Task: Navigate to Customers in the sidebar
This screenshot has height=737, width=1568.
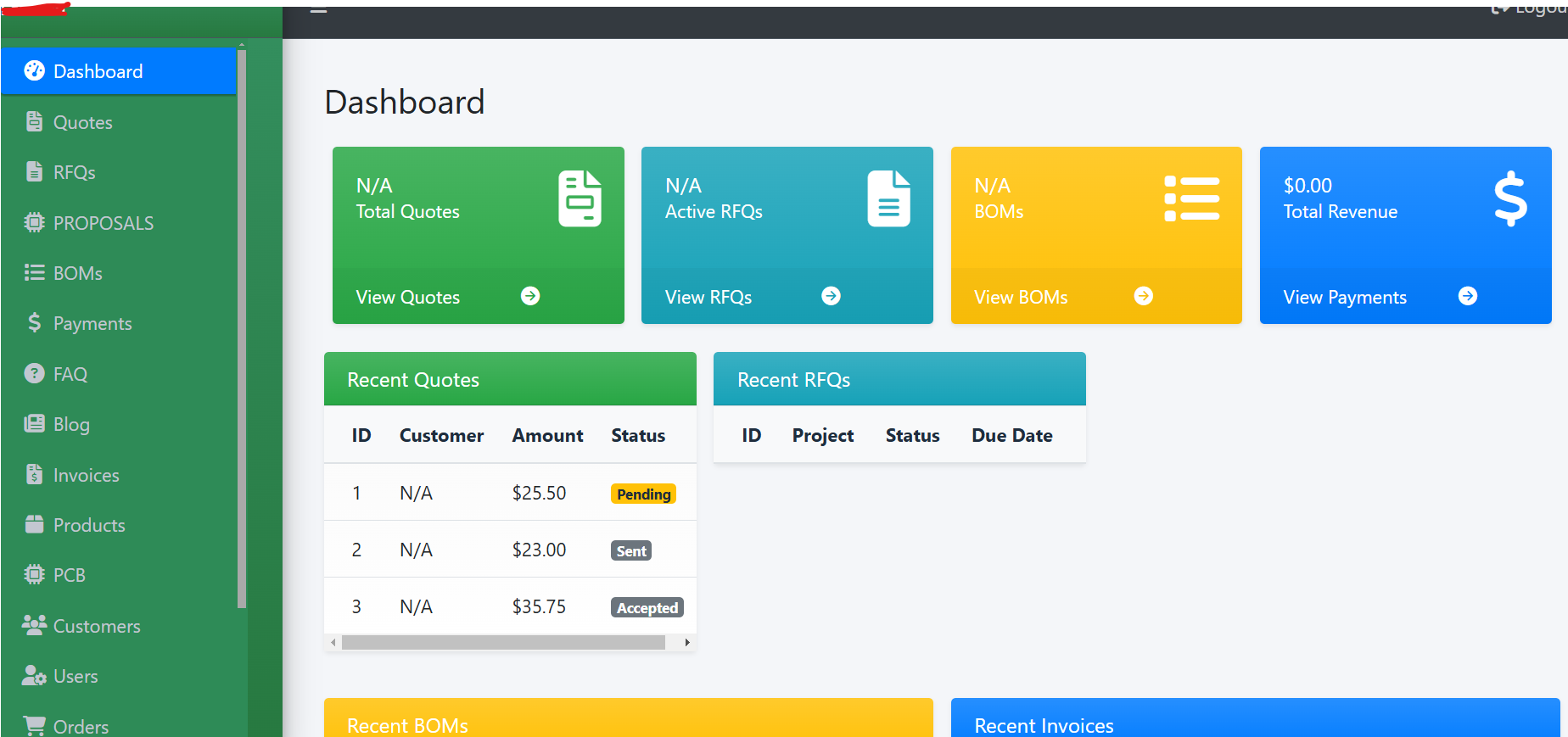Action: [119, 626]
